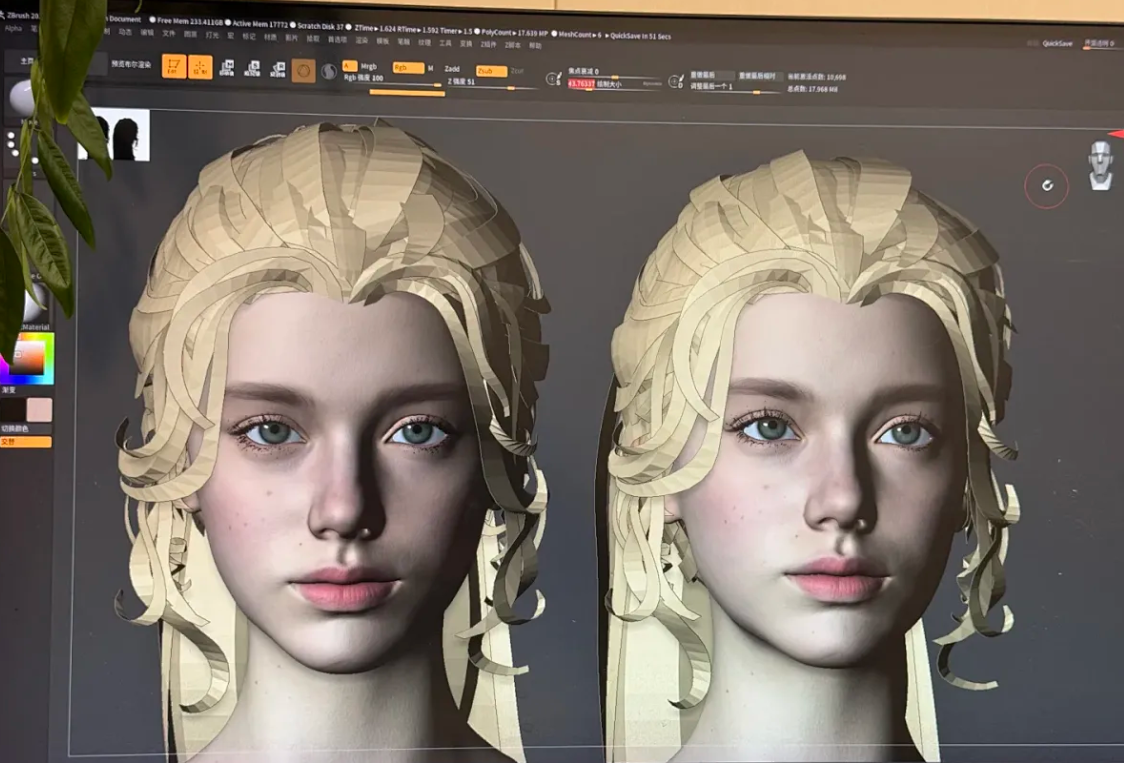1124x763 pixels.
Task: Click the red circular rotate indicator
Action: point(1047,186)
